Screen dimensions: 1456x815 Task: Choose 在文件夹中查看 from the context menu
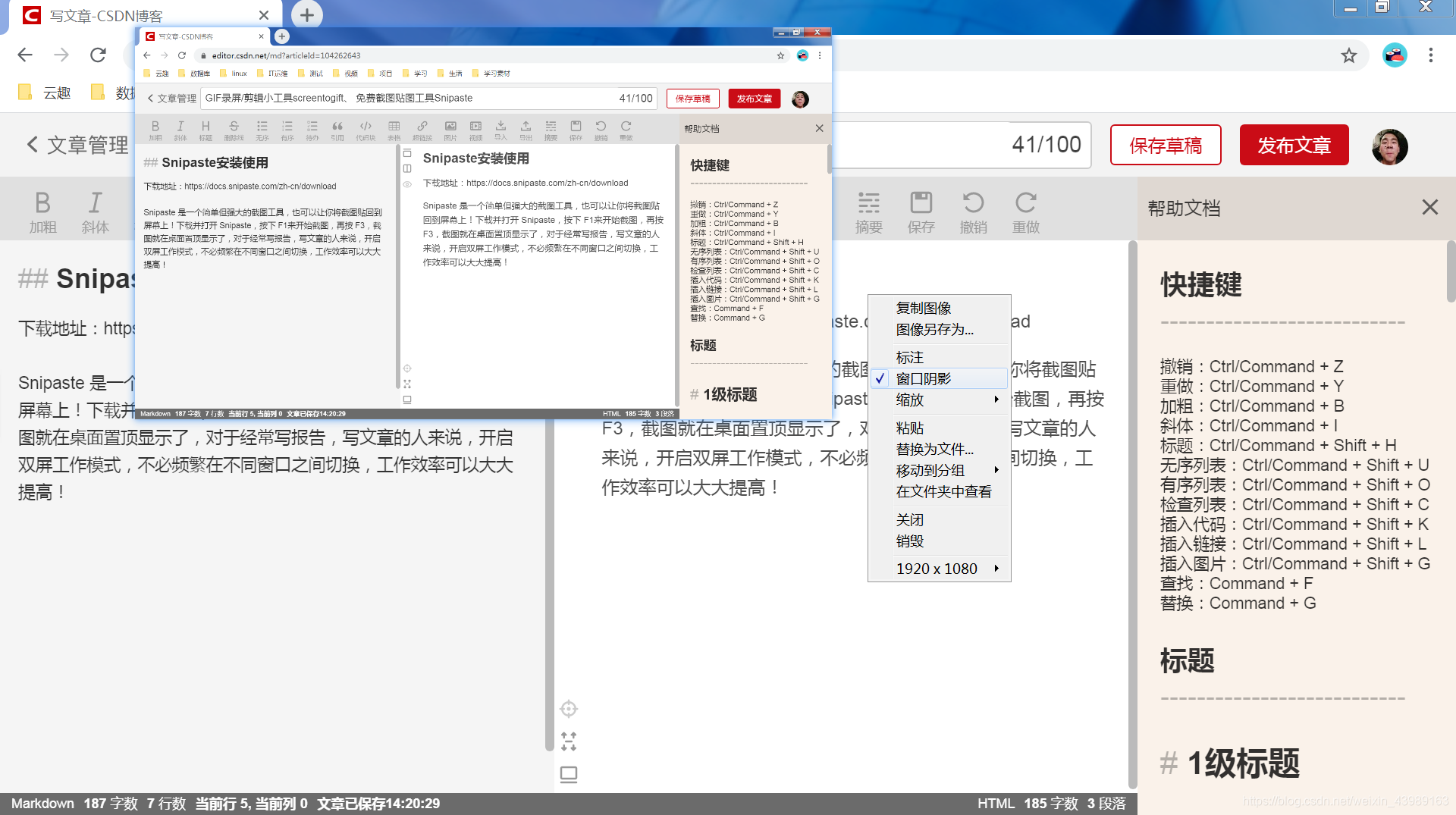[943, 491]
